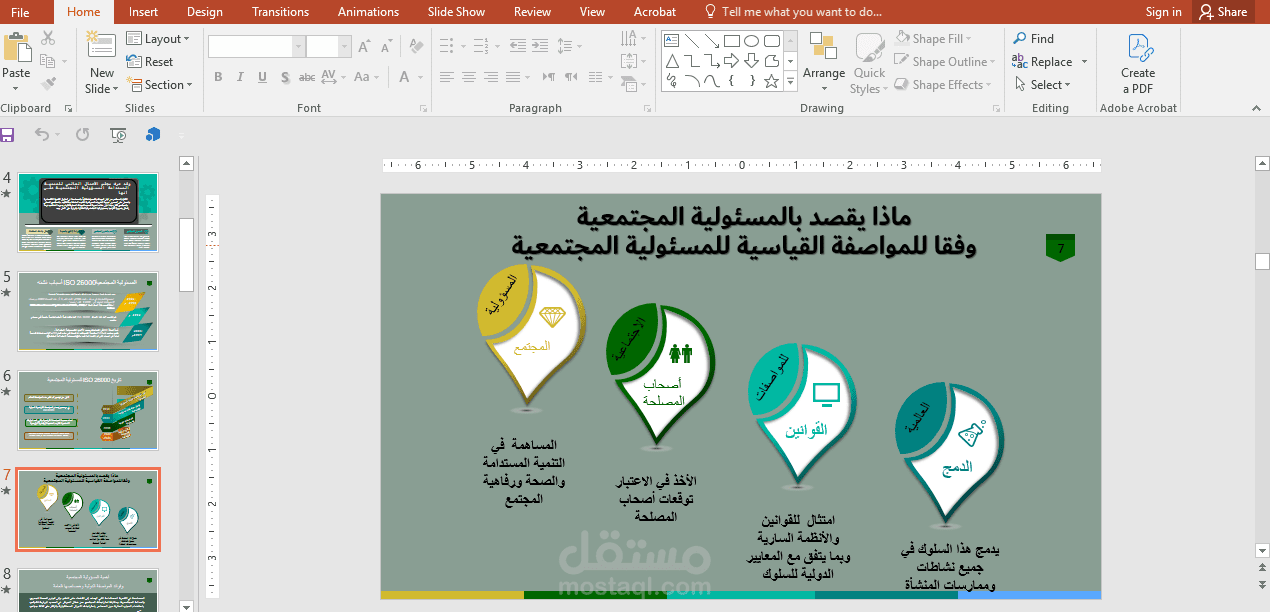Open the Layout dropdown
Image resolution: width=1270 pixels, height=612 pixels.
[x=159, y=38]
